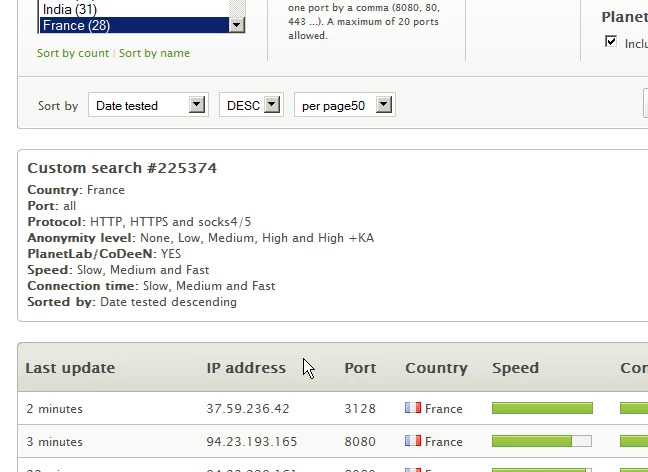The image size is (648, 472).
Task: Click Sort by name link
Action: [154, 53]
